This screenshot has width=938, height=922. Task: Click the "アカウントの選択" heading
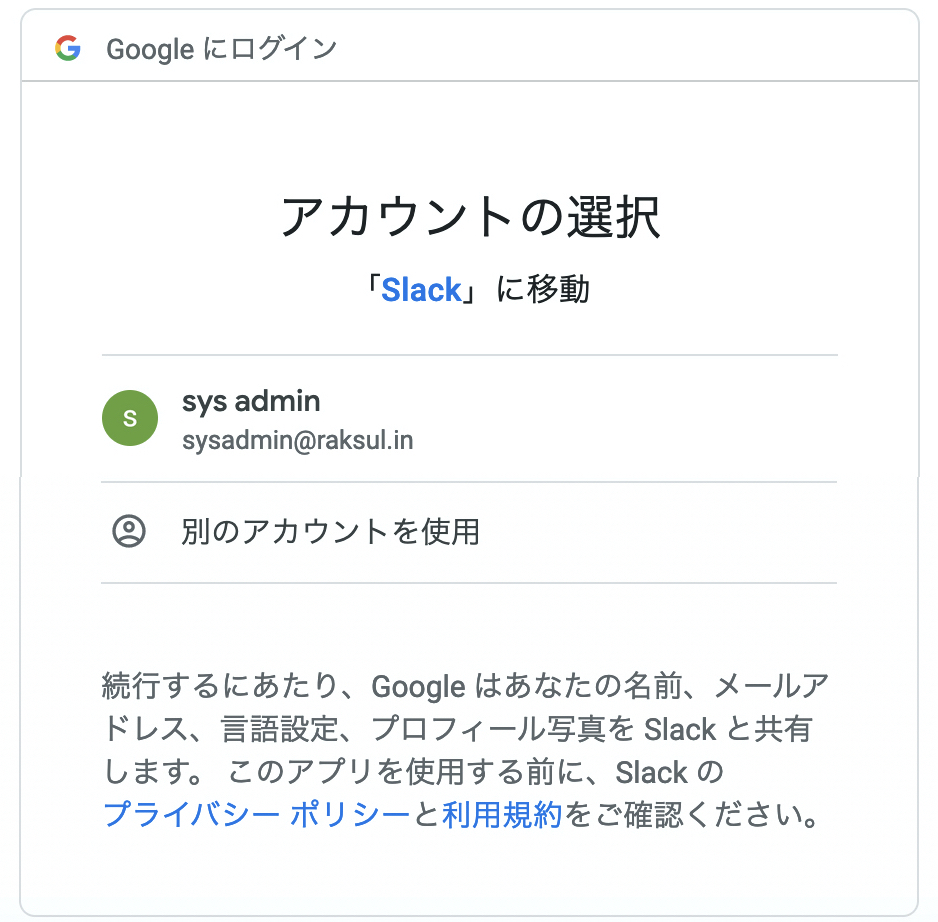[470, 217]
